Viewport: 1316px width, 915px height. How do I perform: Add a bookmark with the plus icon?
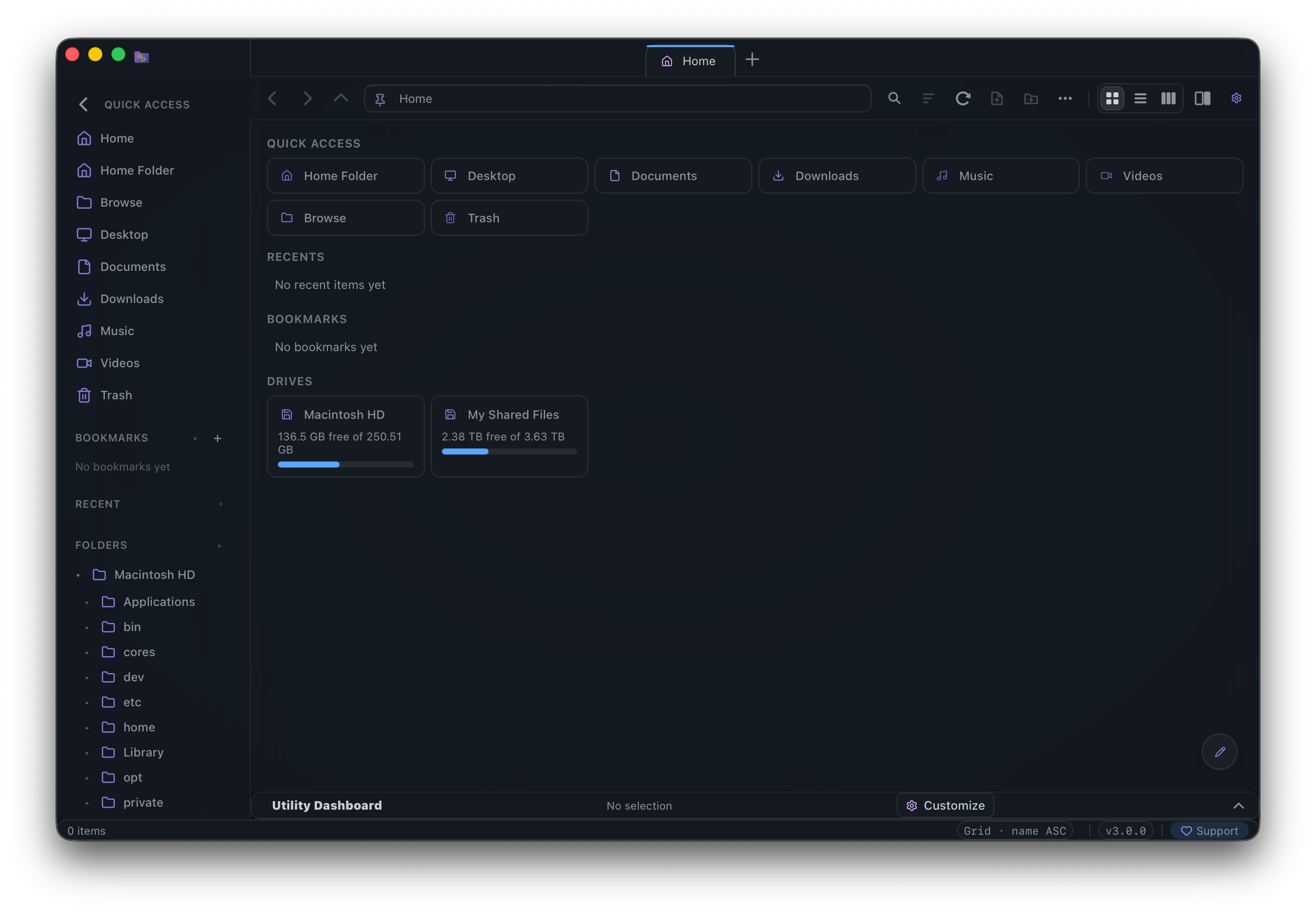tap(218, 438)
